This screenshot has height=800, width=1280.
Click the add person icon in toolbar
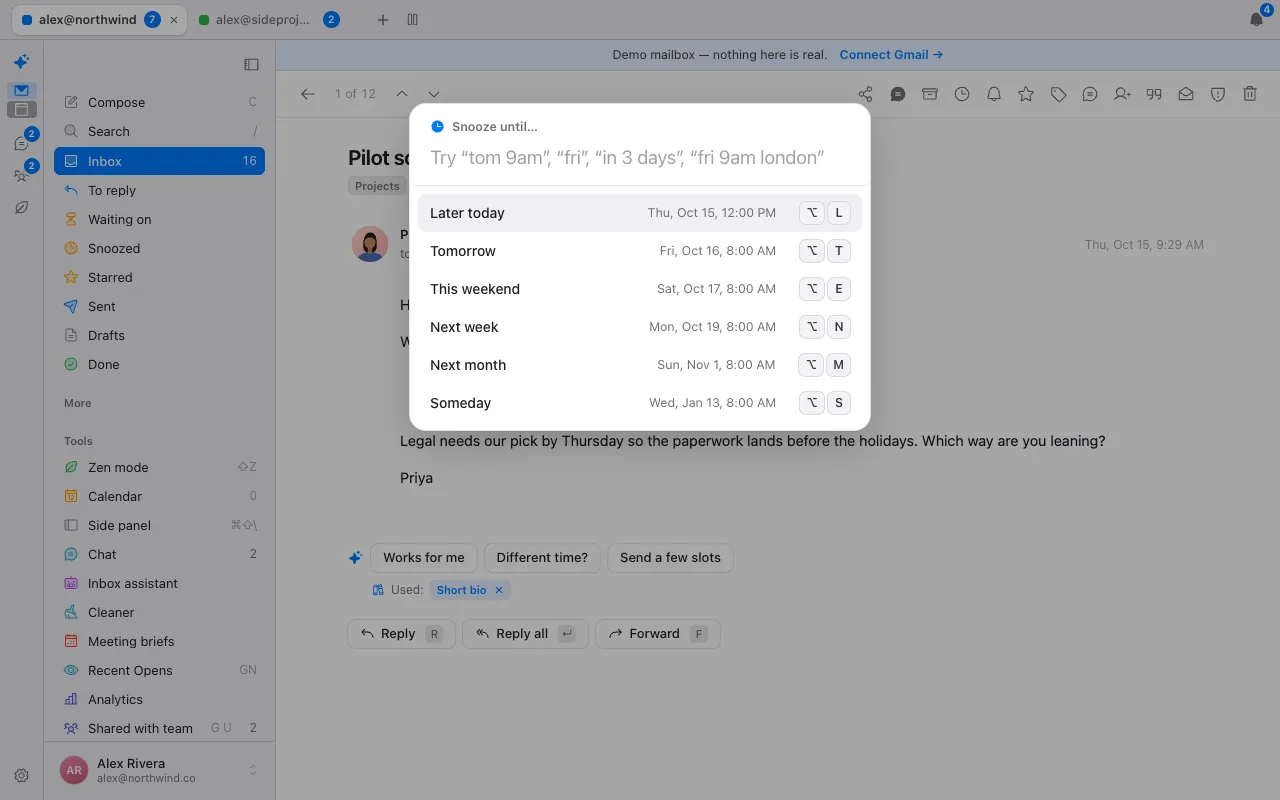point(1122,94)
